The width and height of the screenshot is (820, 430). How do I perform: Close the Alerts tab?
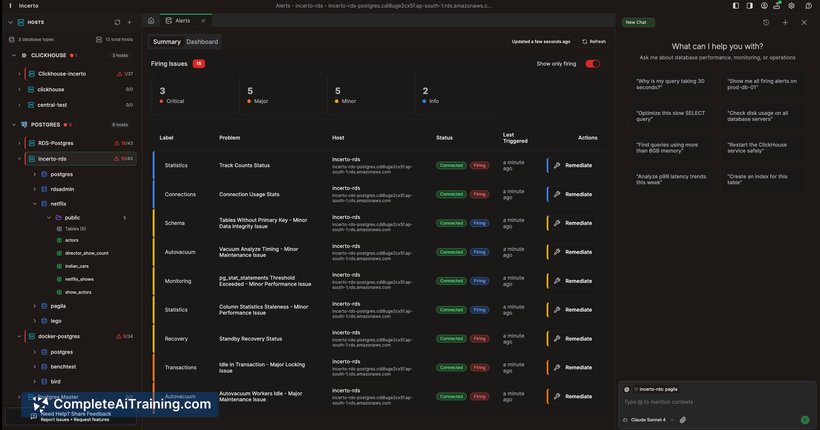tap(203, 20)
